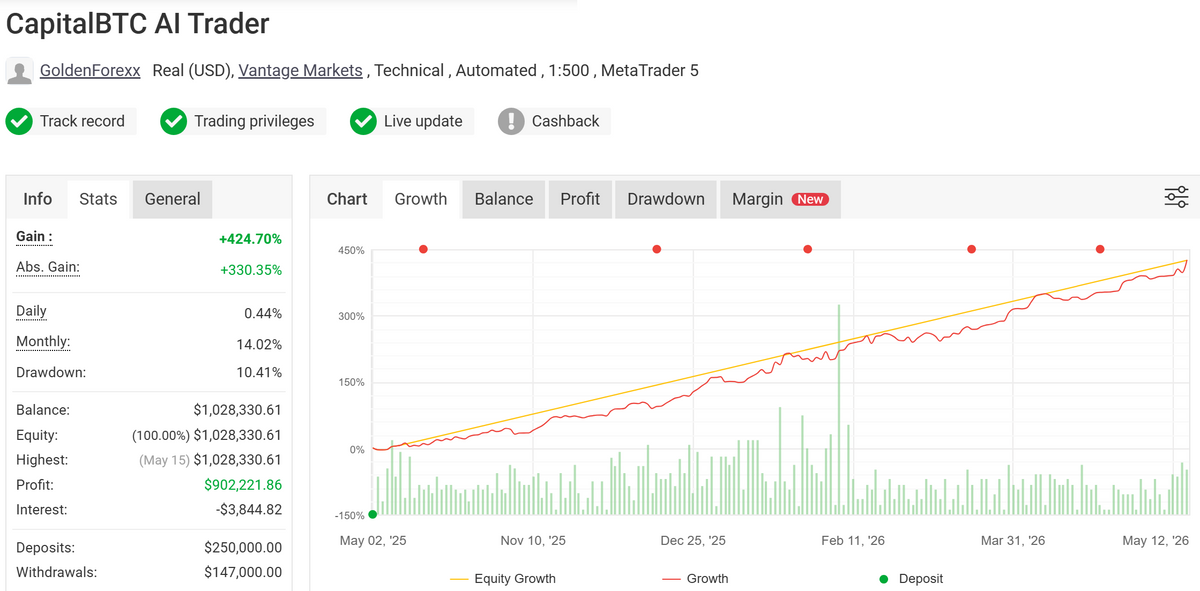Click the Track record green checkmark icon
Viewport: 1200px width, 591px height.
19,121
